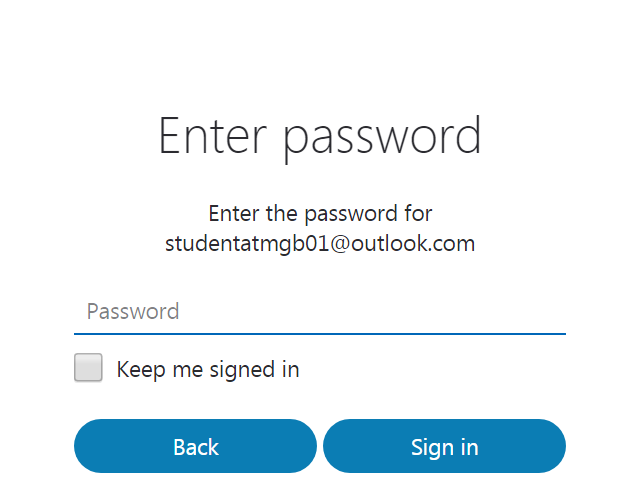Viewport: 620px width, 496px height.
Task: Click the blue underline of the password field
Action: coord(320,334)
